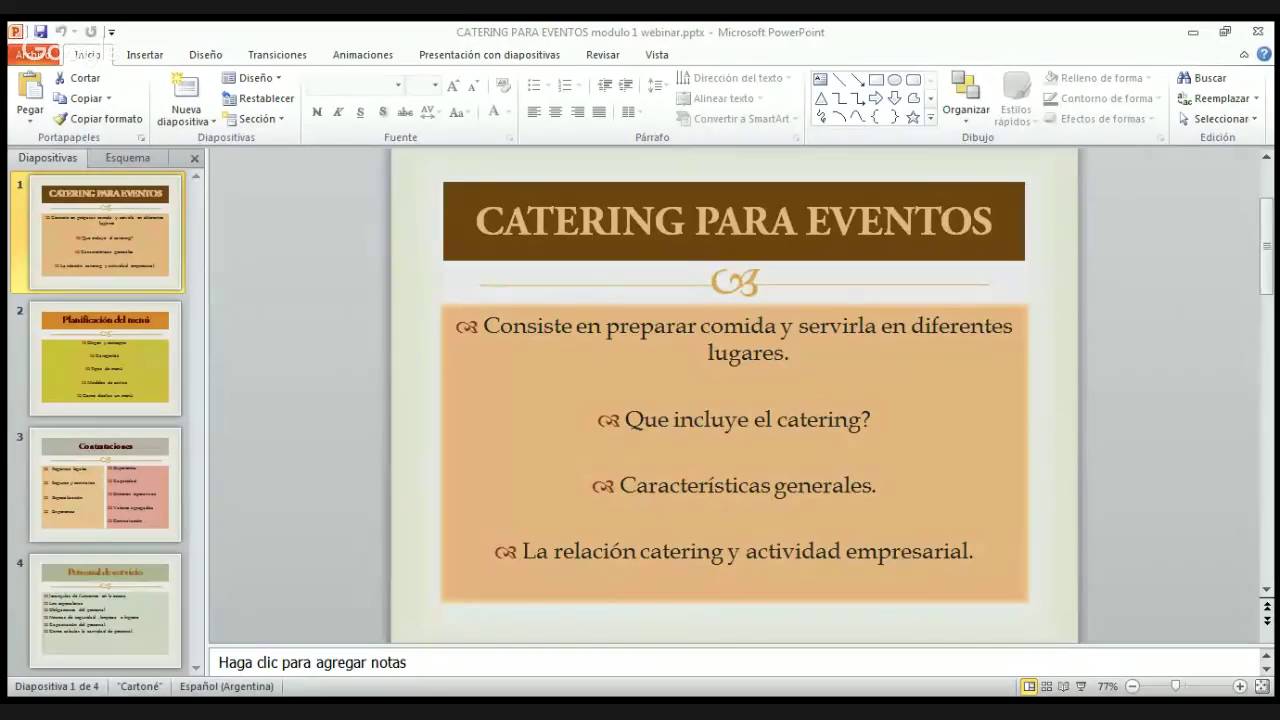Expand the shapes gallery More arrow
This screenshot has height=720, width=1280.
point(931,117)
